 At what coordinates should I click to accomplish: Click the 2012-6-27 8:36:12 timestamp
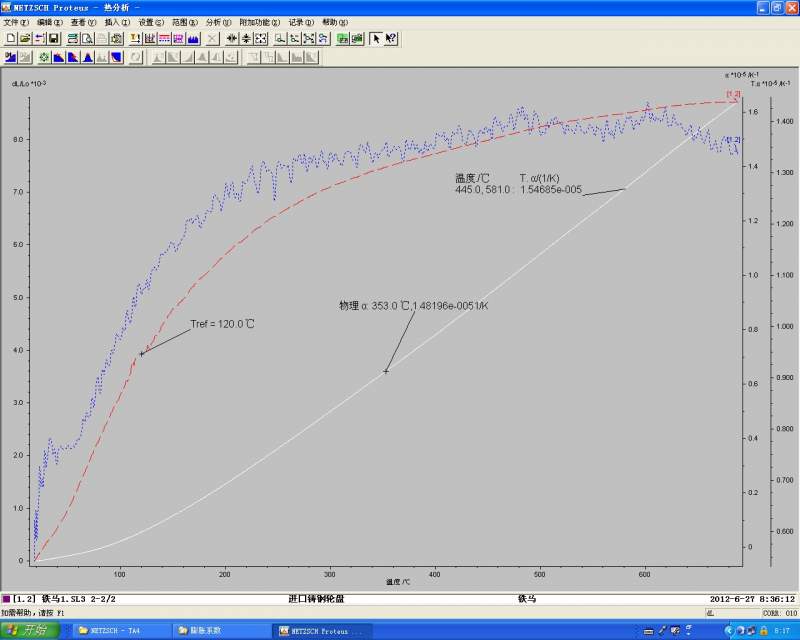[x=753, y=599]
